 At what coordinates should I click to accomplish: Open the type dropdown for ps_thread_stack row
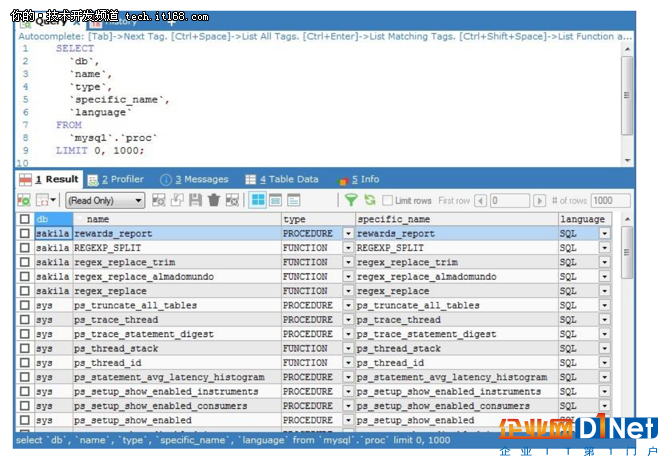pos(348,348)
